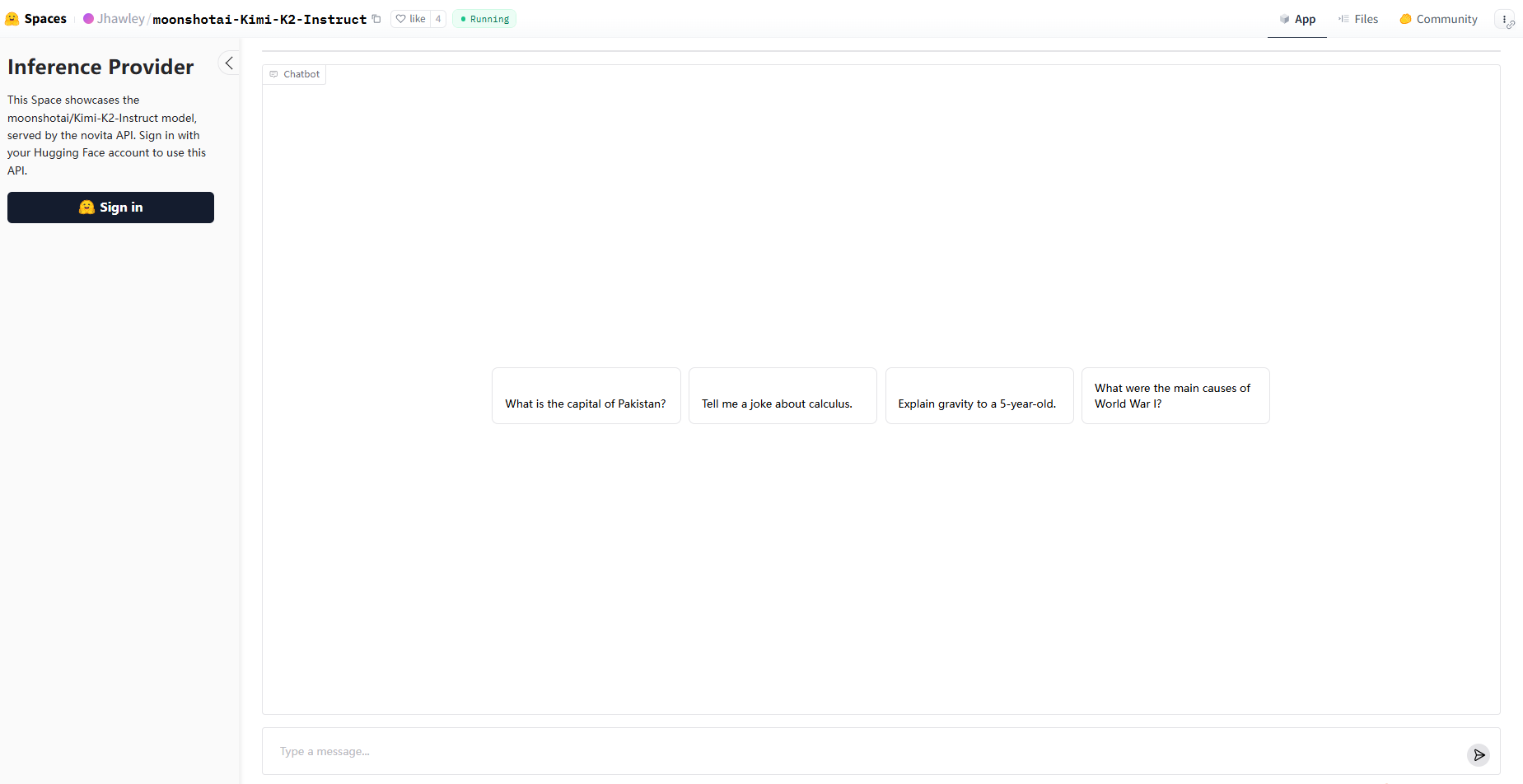Image resolution: width=1523 pixels, height=784 pixels.
Task: Copy the space name with copy icon
Action: [376, 19]
